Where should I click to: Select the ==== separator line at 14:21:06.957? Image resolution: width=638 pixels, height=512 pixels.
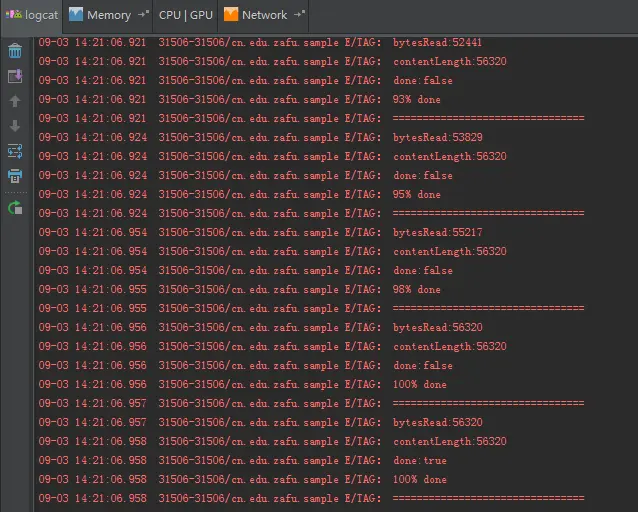pyautogui.click(x=312, y=403)
